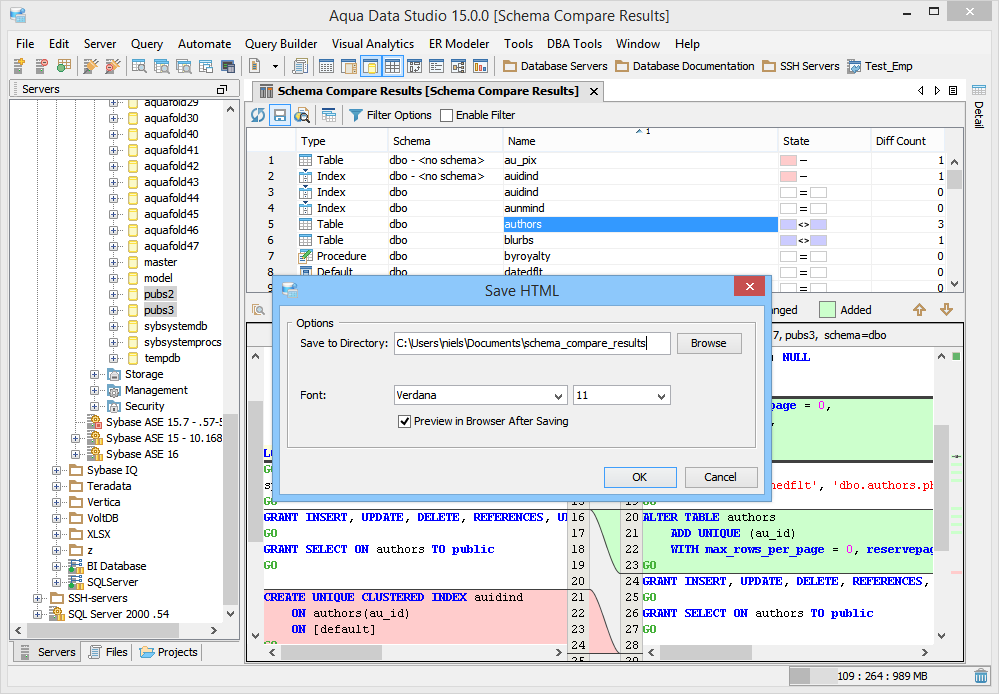Click the search icon left of diff legend
The height and width of the screenshot is (694, 999).
[x=258, y=310]
